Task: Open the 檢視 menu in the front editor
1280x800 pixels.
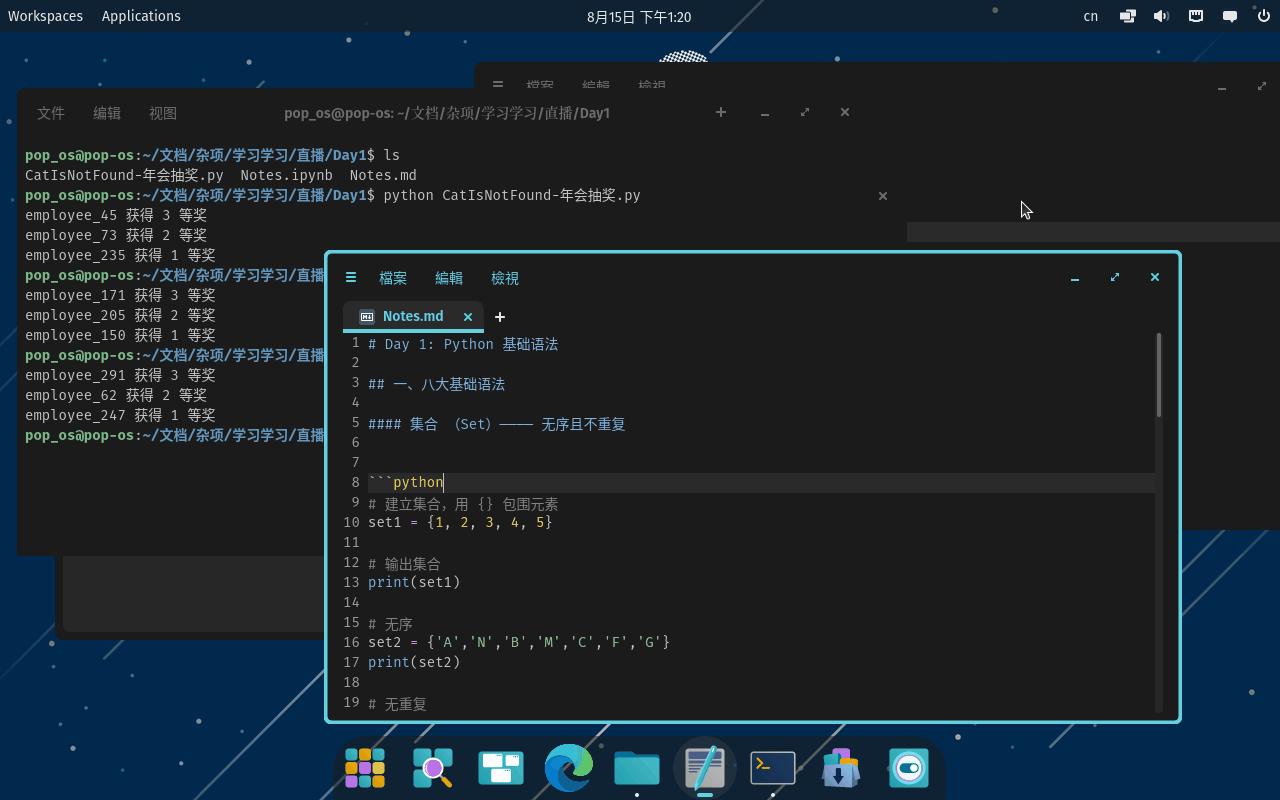Action: coord(505,278)
